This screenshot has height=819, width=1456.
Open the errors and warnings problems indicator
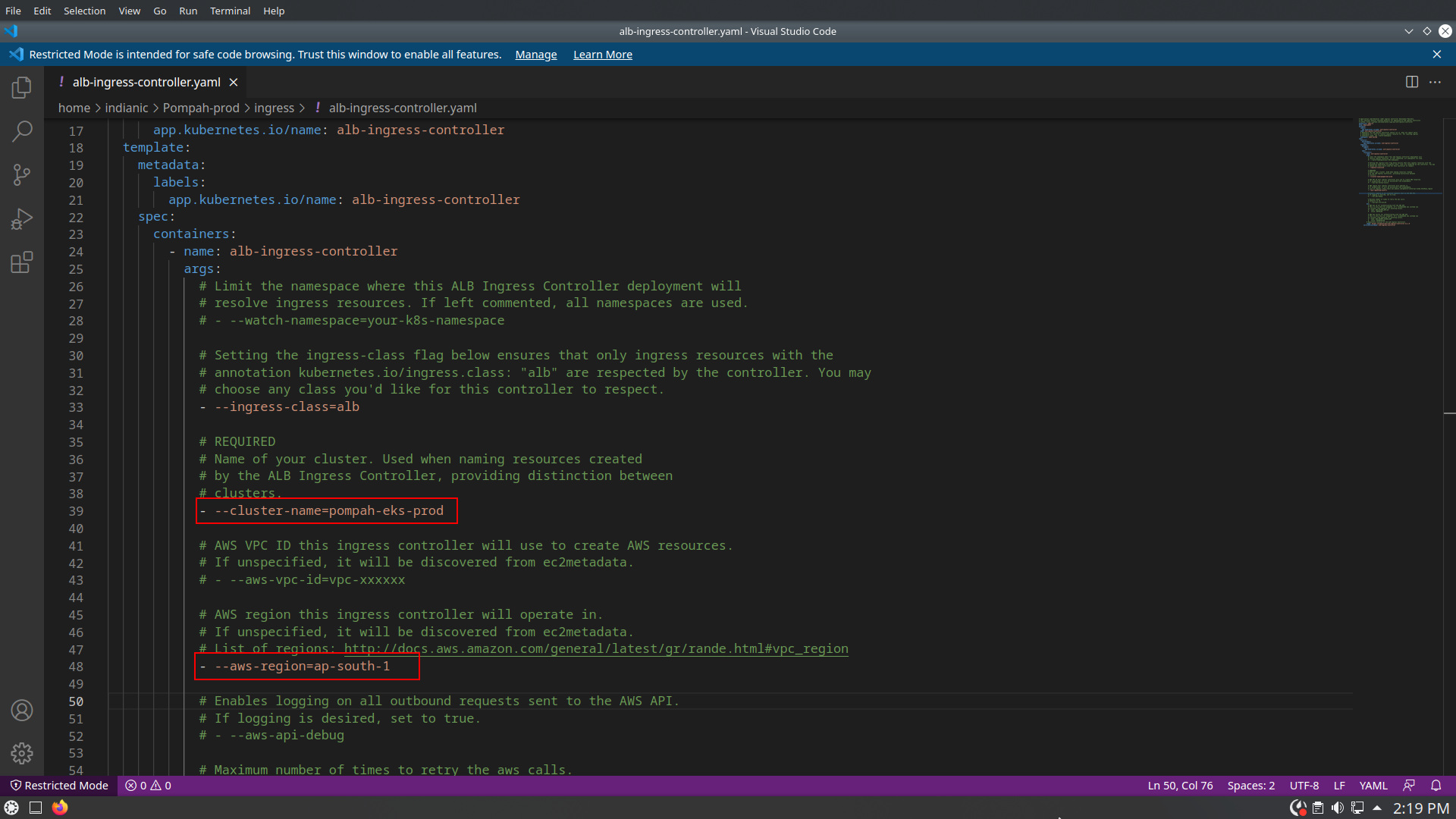tap(149, 786)
